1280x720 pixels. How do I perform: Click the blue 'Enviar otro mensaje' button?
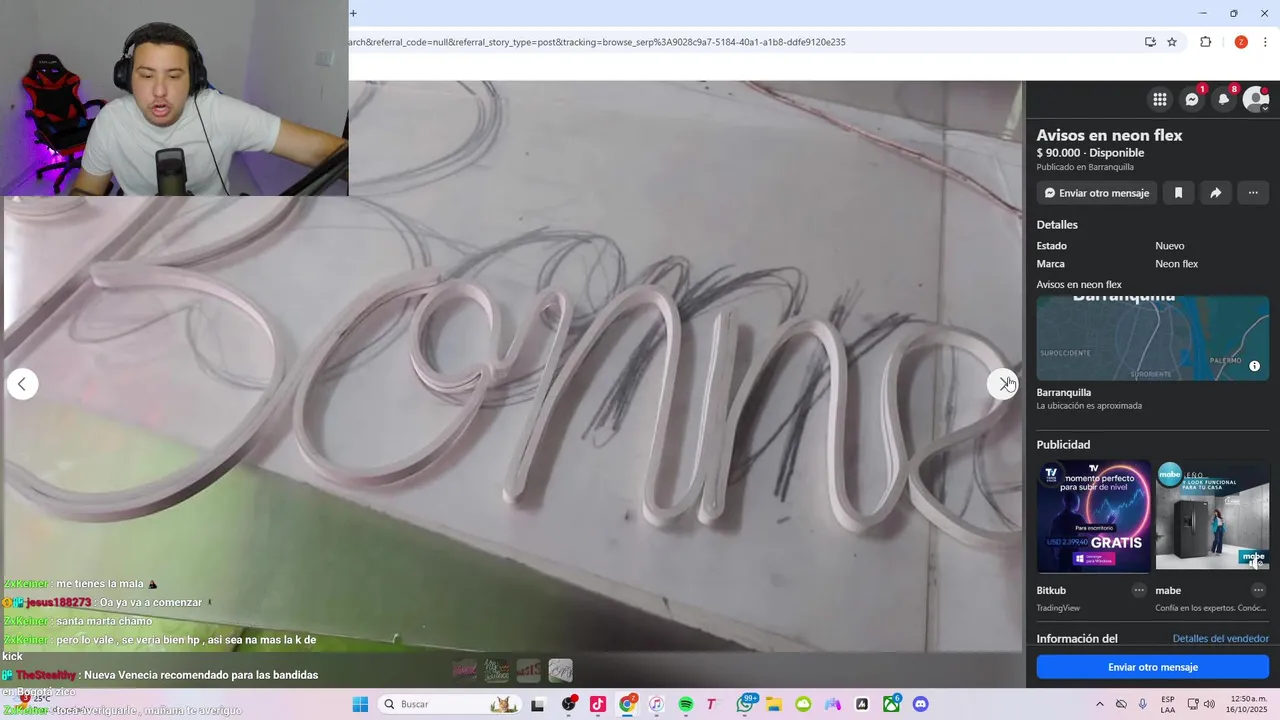click(1153, 667)
